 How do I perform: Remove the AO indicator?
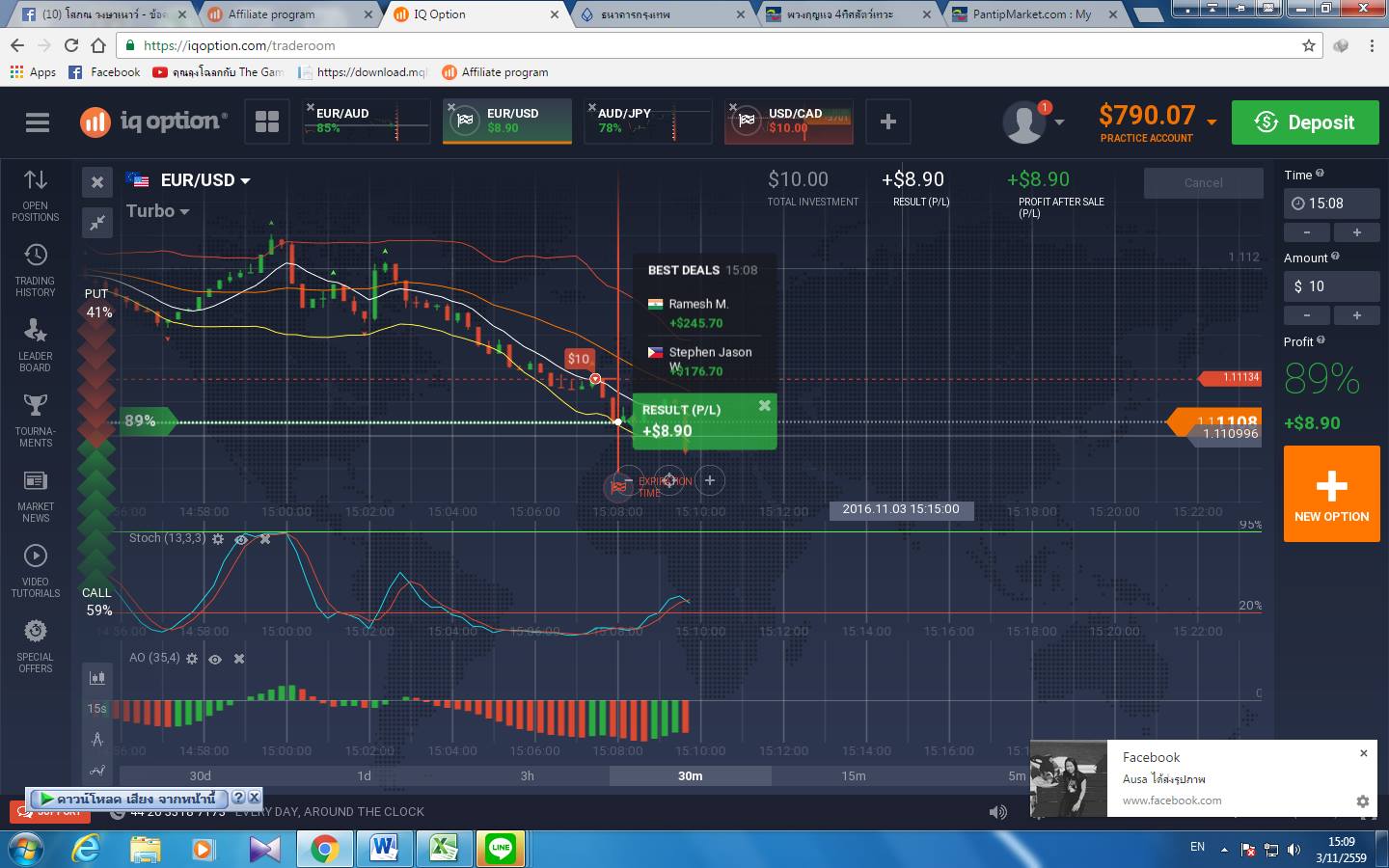(239, 659)
